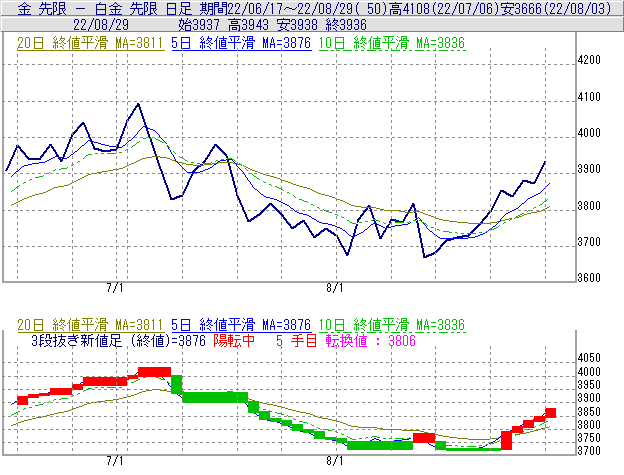
Task: Click the upper chart axis label '3800'
Action: (589, 206)
